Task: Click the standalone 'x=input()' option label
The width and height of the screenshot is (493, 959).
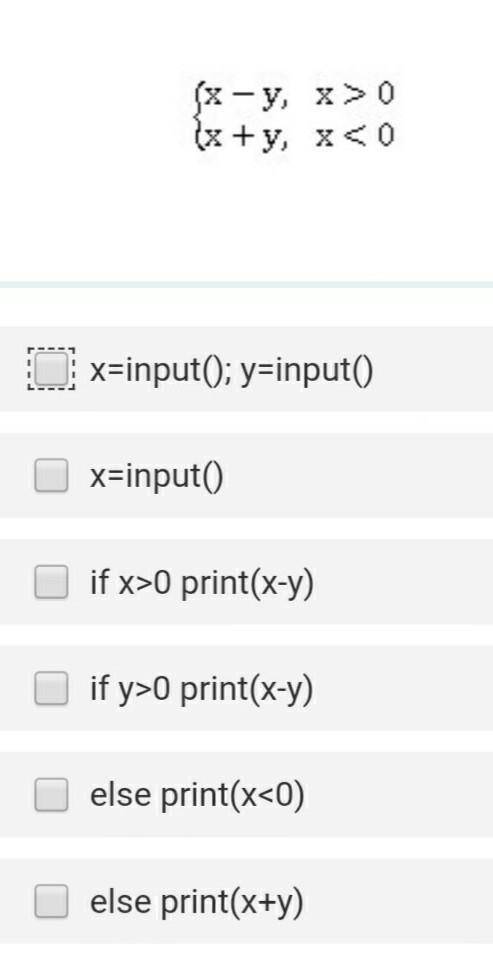Action: coord(157,477)
